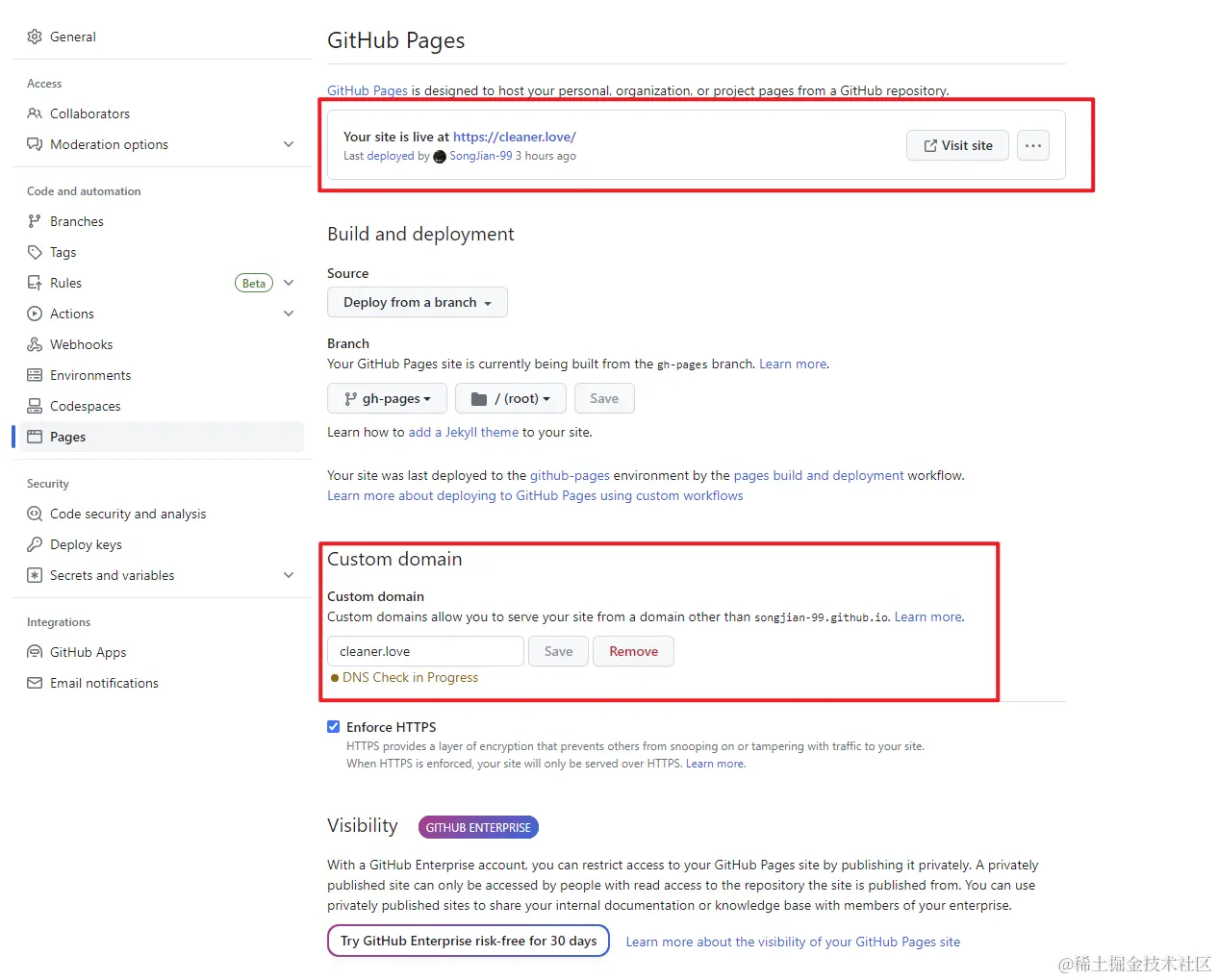Viewport: 1218px width, 980px height.
Task: Click the deployed link in last deployed line
Action: click(x=390, y=156)
